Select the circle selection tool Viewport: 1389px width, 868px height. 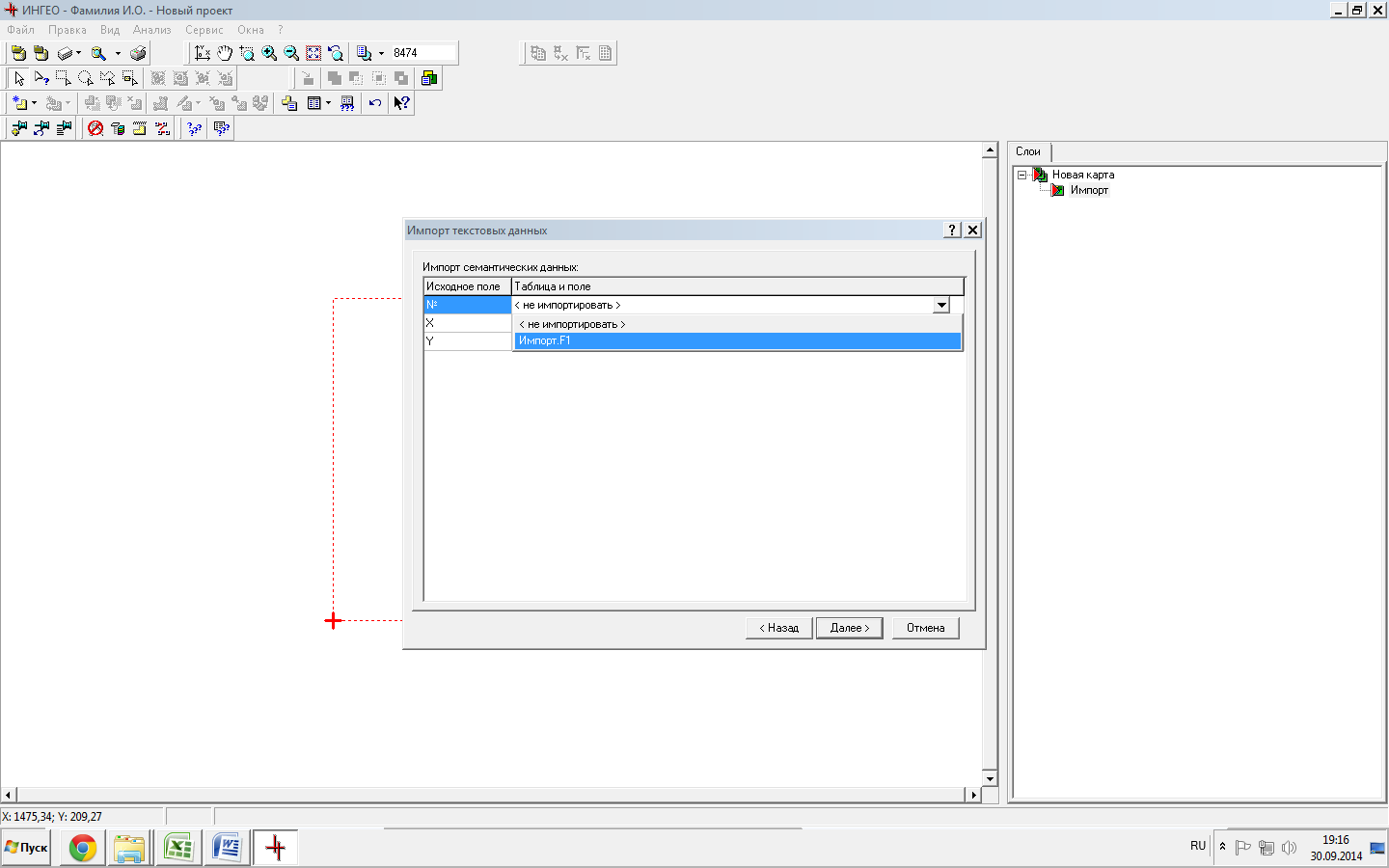pyautogui.click(x=86, y=78)
